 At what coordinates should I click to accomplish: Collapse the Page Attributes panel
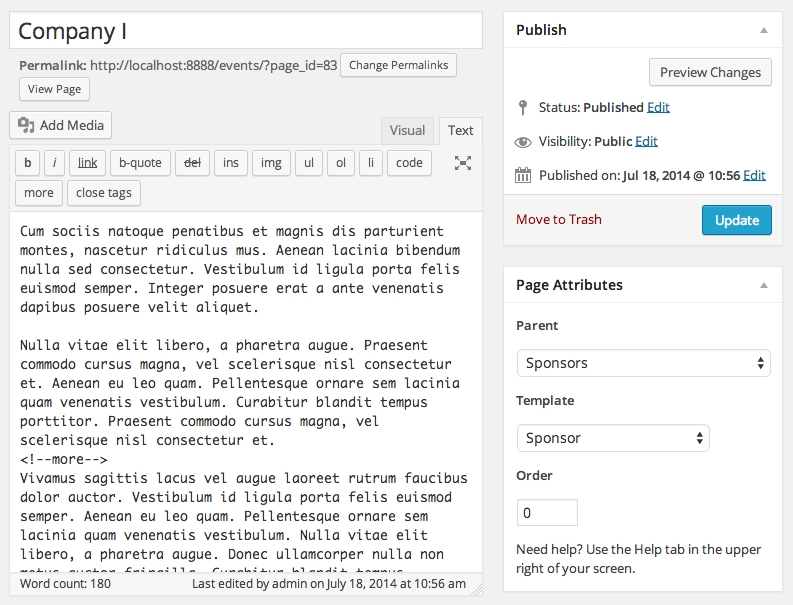tap(764, 285)
